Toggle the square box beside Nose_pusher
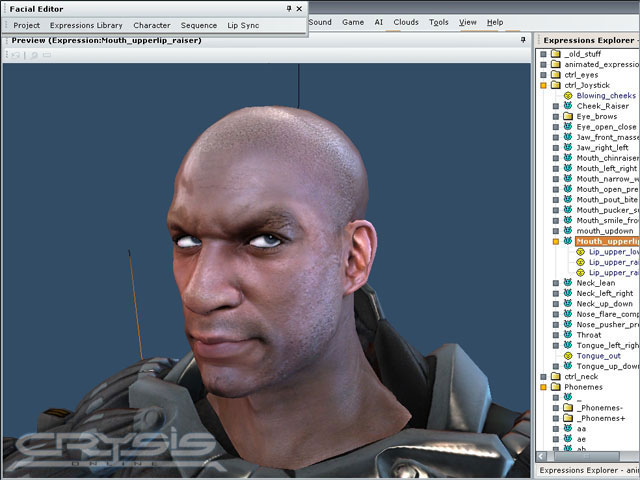The height and width of the screenshot is (480, 640). [x=555, y=325]
